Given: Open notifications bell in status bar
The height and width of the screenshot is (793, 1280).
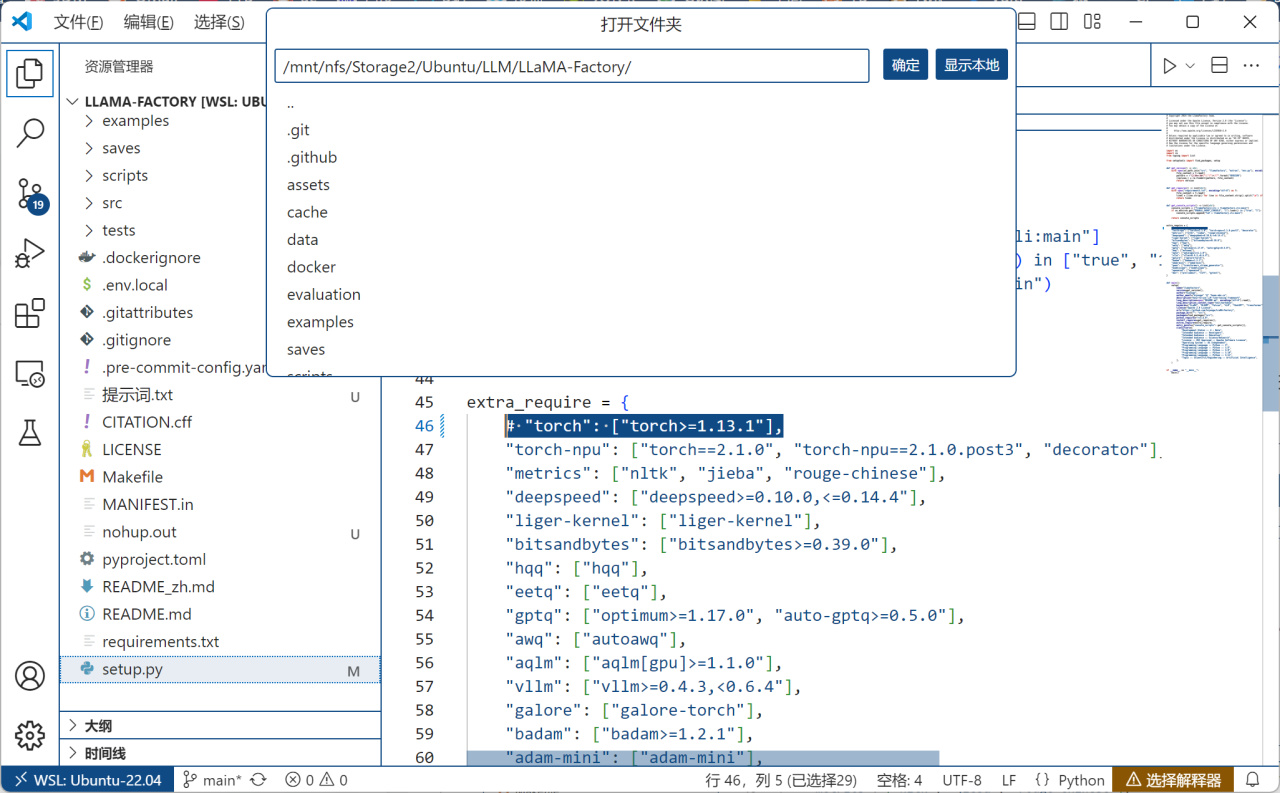Looking at the screenshot, I should pos(1252,780).
